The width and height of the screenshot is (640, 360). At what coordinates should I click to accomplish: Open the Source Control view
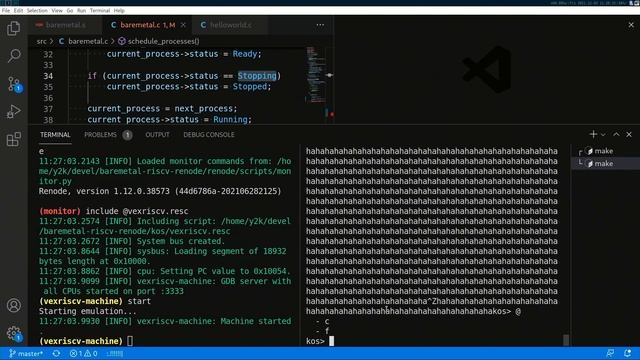click(13, 84)
